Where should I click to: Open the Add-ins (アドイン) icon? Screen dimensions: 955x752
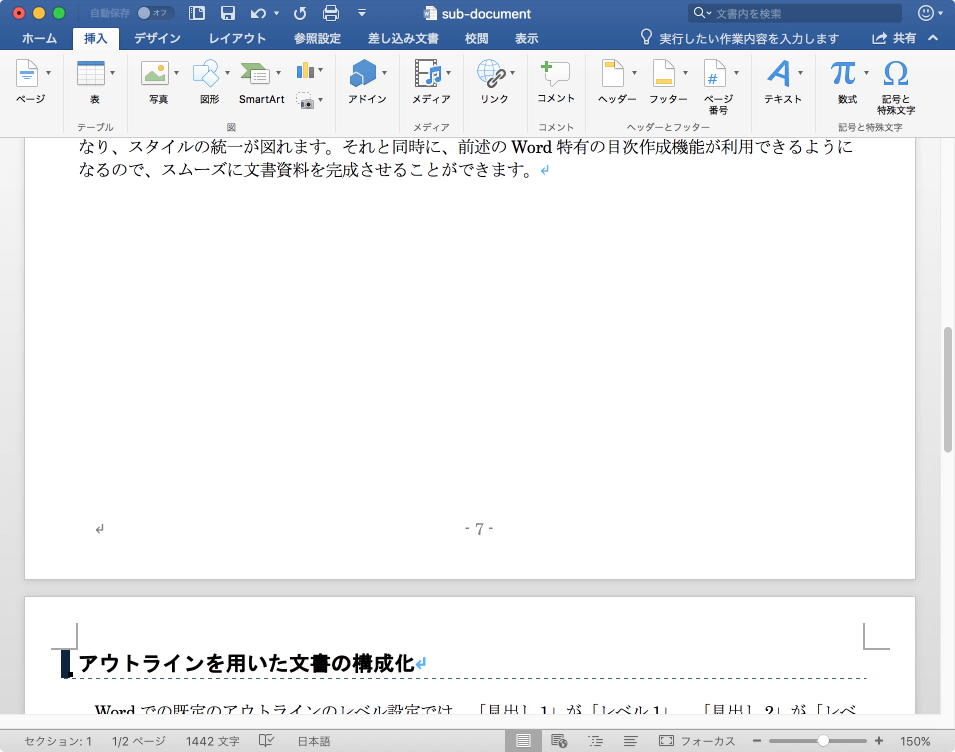click(364, 74)
